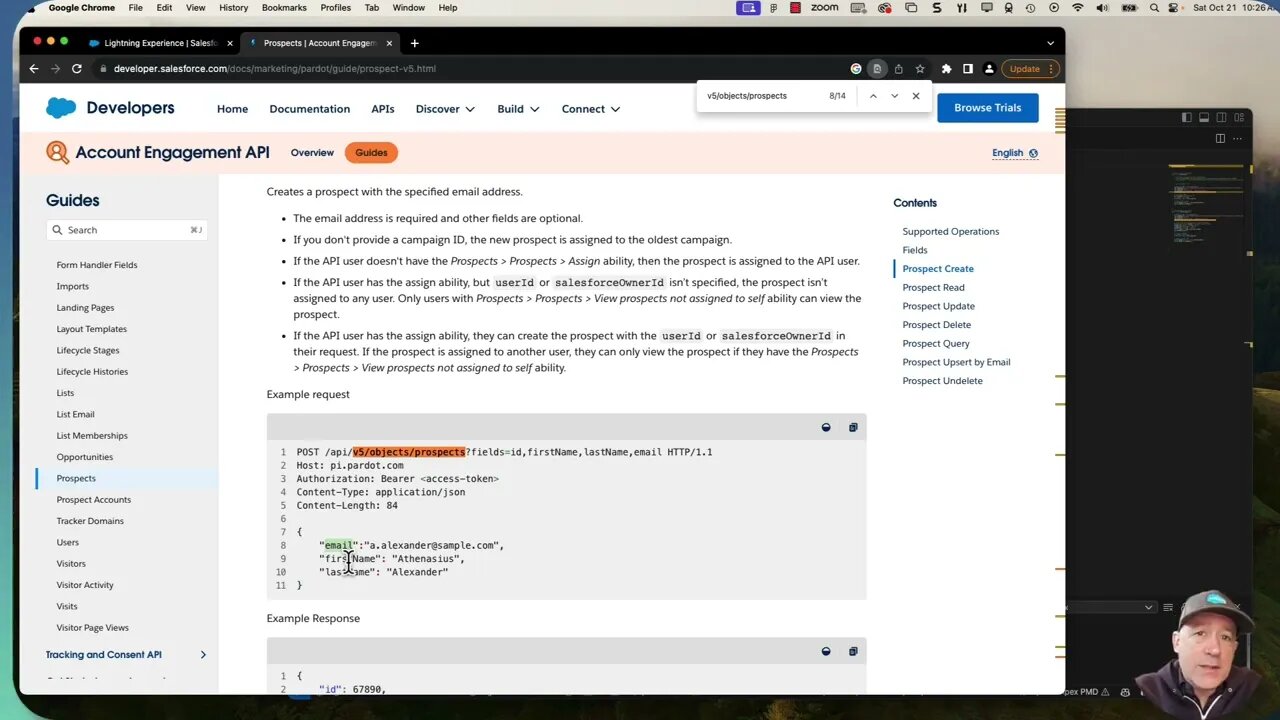Open the Documentation nav link

coord(309,109)
